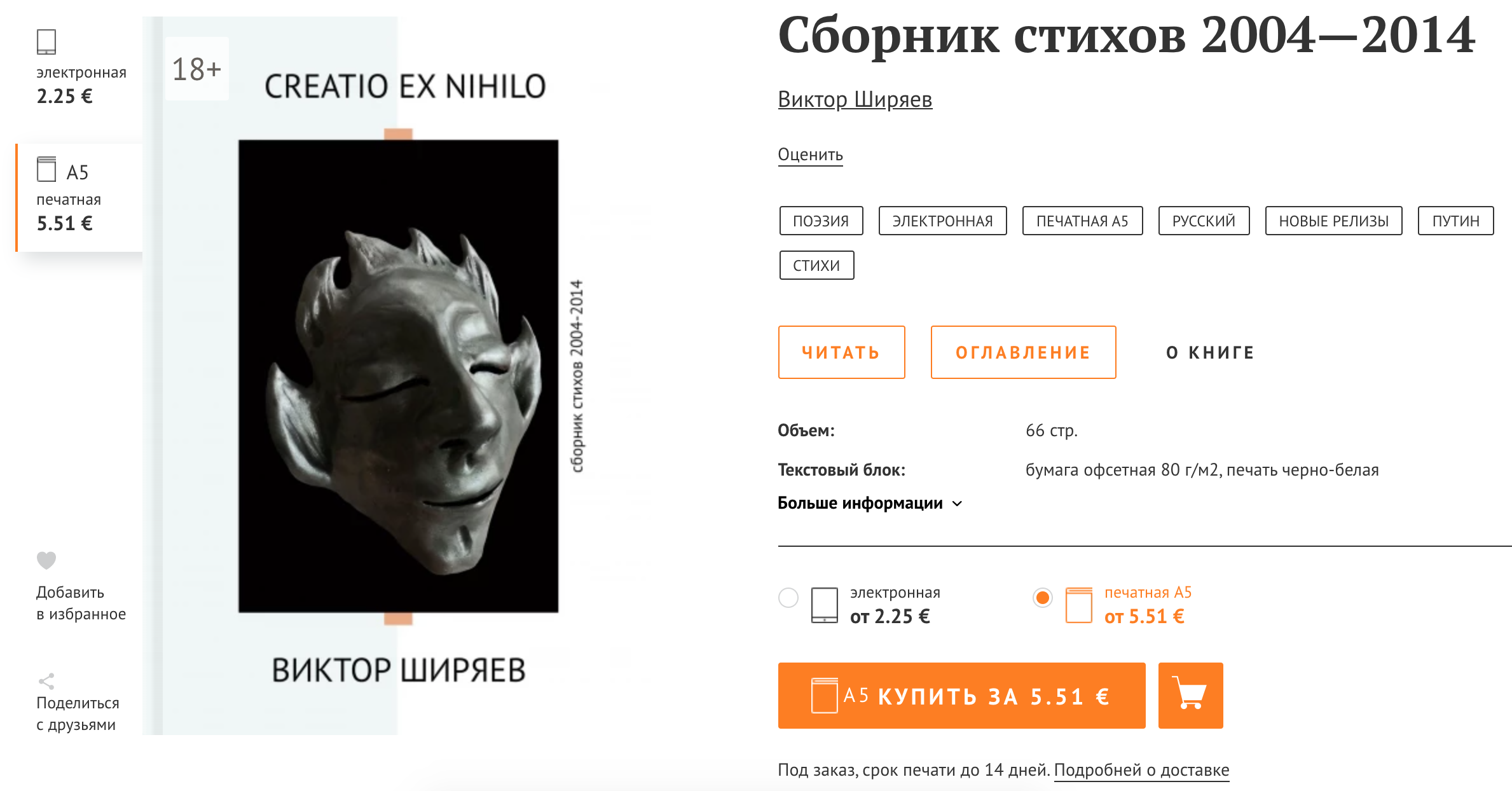Click the e-book tablet icon in sidebar

click(x=46, y=42)
